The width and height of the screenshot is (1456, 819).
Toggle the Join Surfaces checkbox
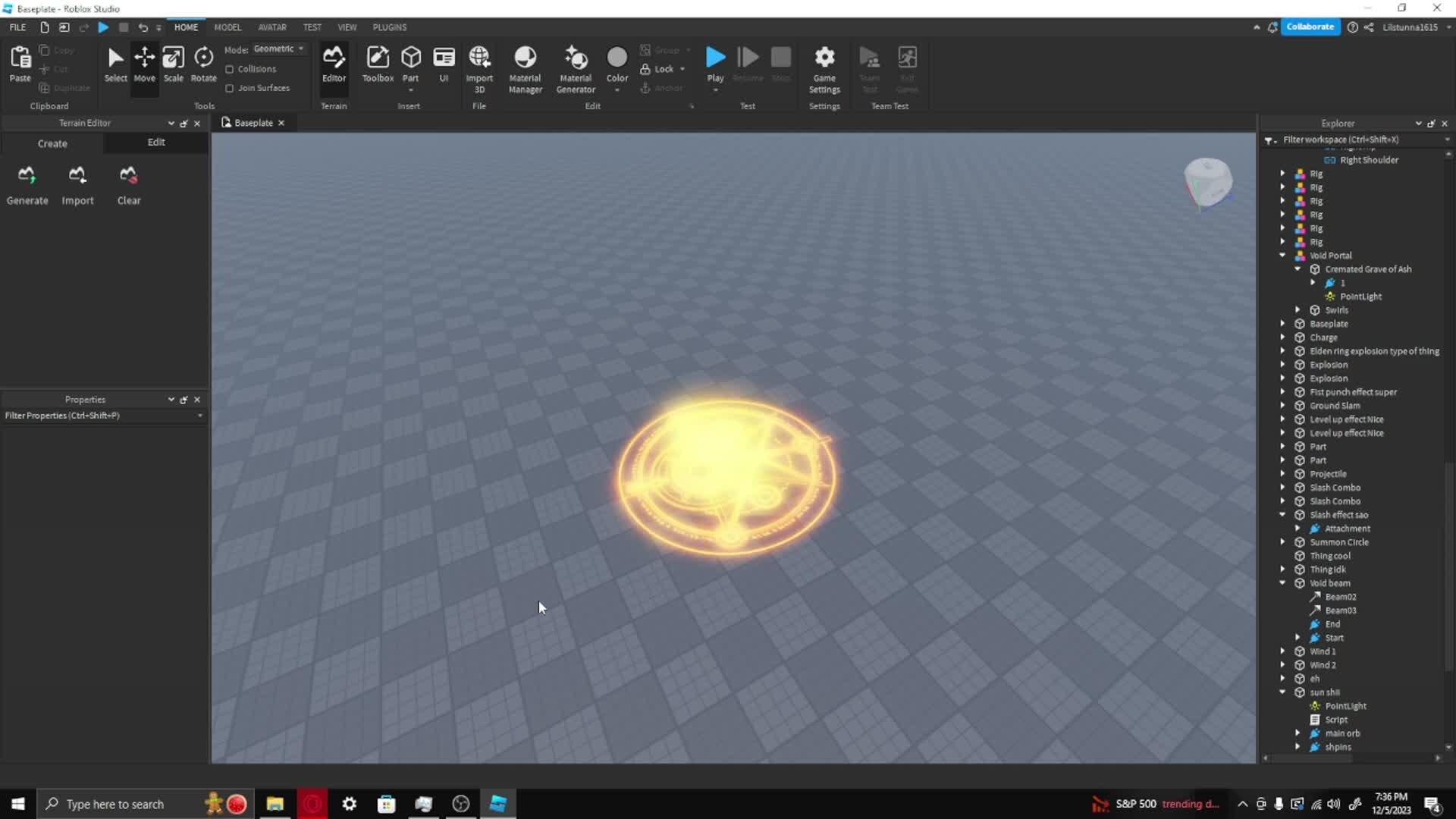pyautogui.click(x=230, y=88)
